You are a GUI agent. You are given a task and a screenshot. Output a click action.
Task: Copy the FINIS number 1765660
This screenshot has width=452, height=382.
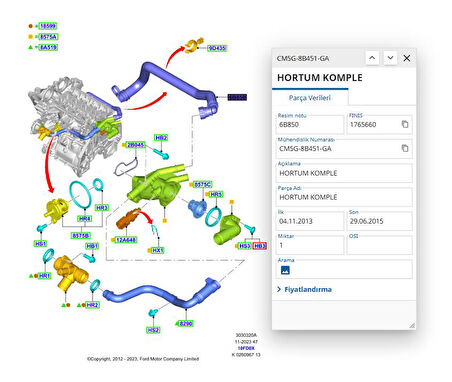[x=405, y=124]
